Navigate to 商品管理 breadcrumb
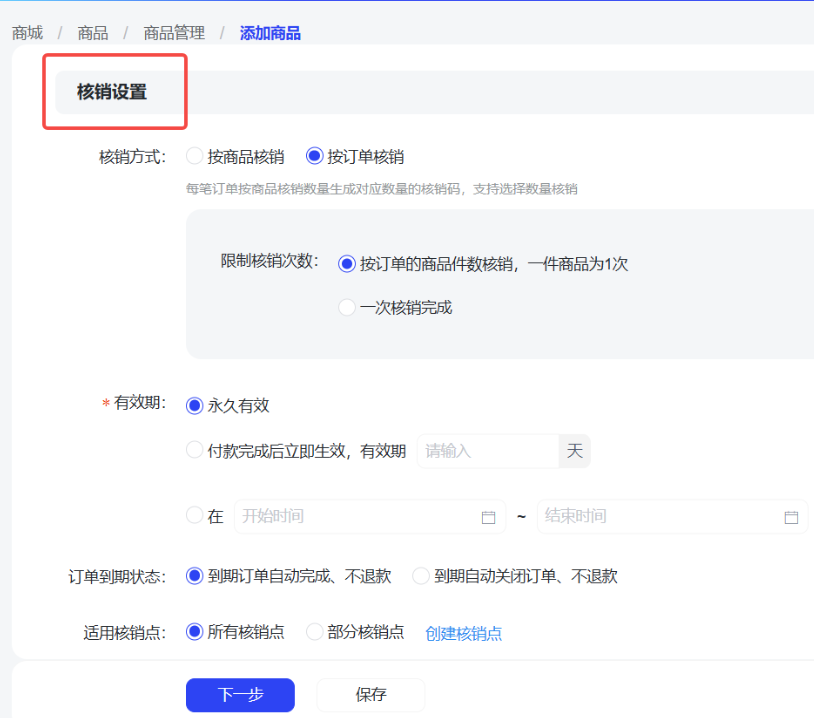 (x=174, y=33)
